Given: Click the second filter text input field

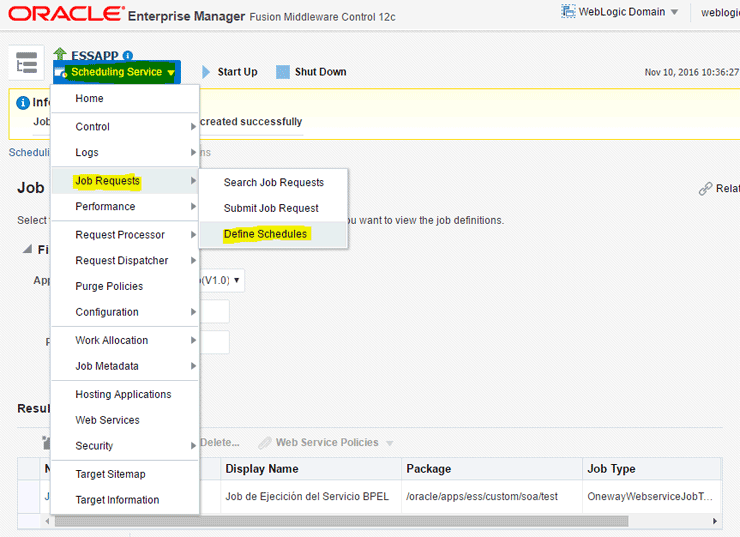Looking at the screenshot, I should (215, 342).
